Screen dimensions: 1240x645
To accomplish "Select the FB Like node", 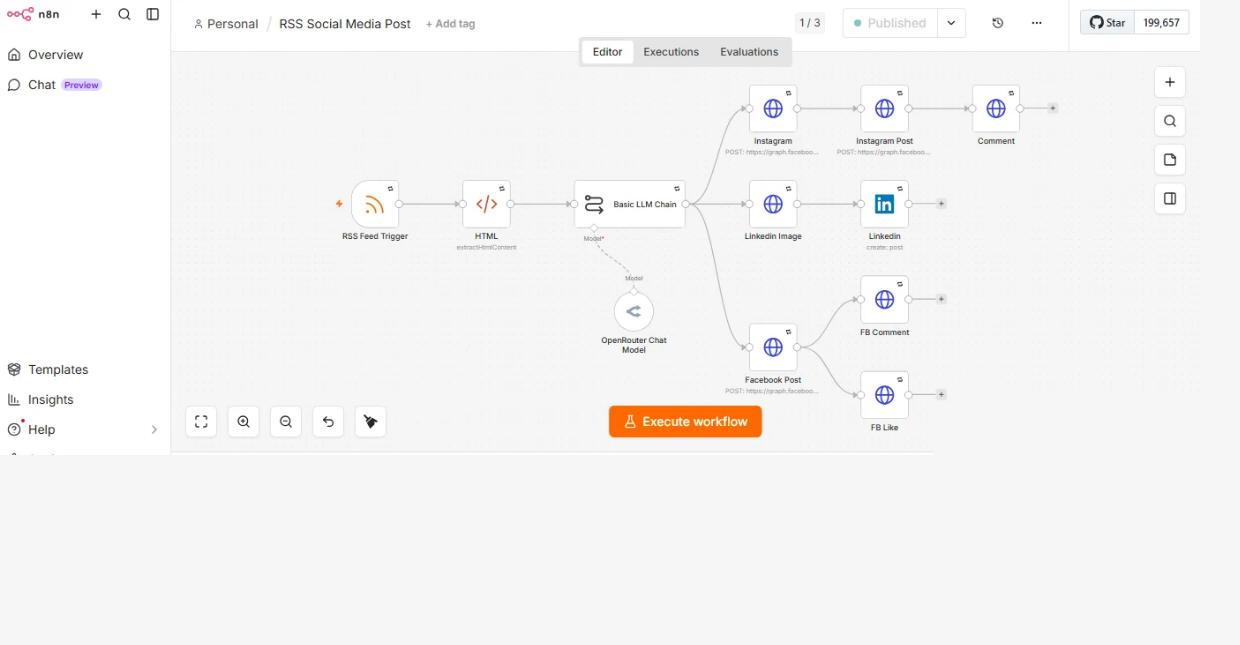I will pos(884,395).
